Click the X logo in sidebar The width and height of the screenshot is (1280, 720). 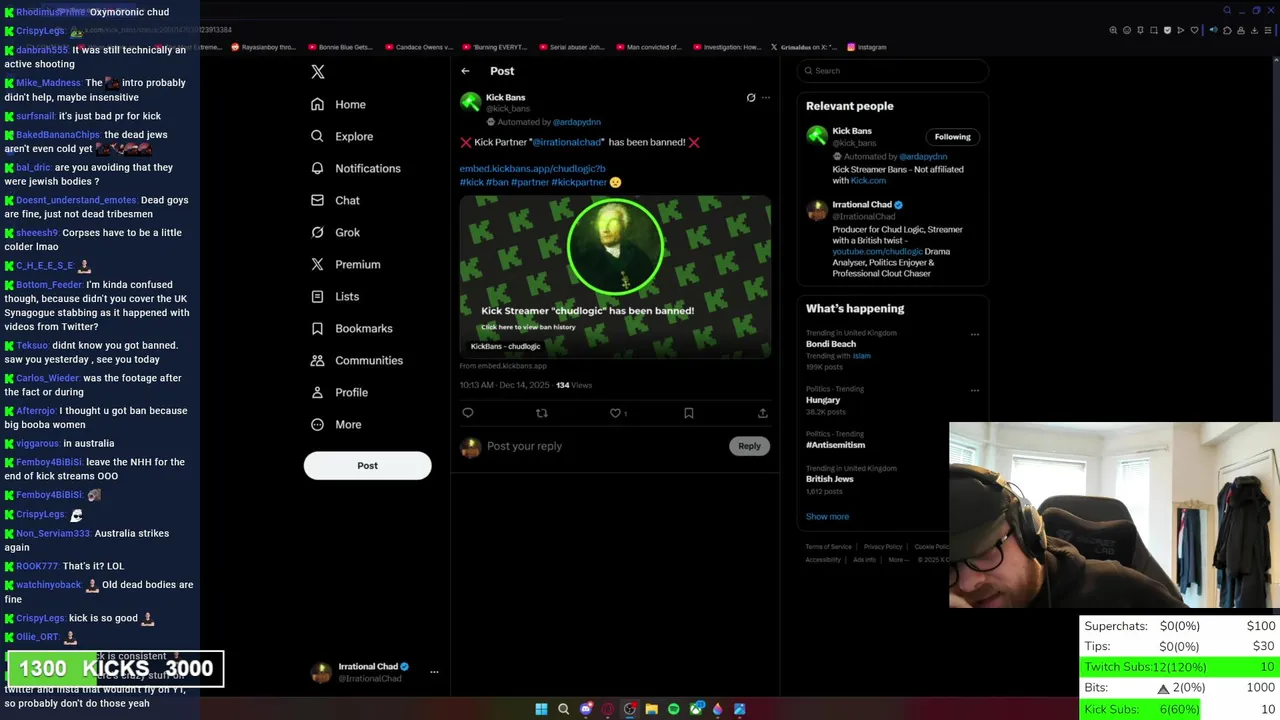pos(318,72)
